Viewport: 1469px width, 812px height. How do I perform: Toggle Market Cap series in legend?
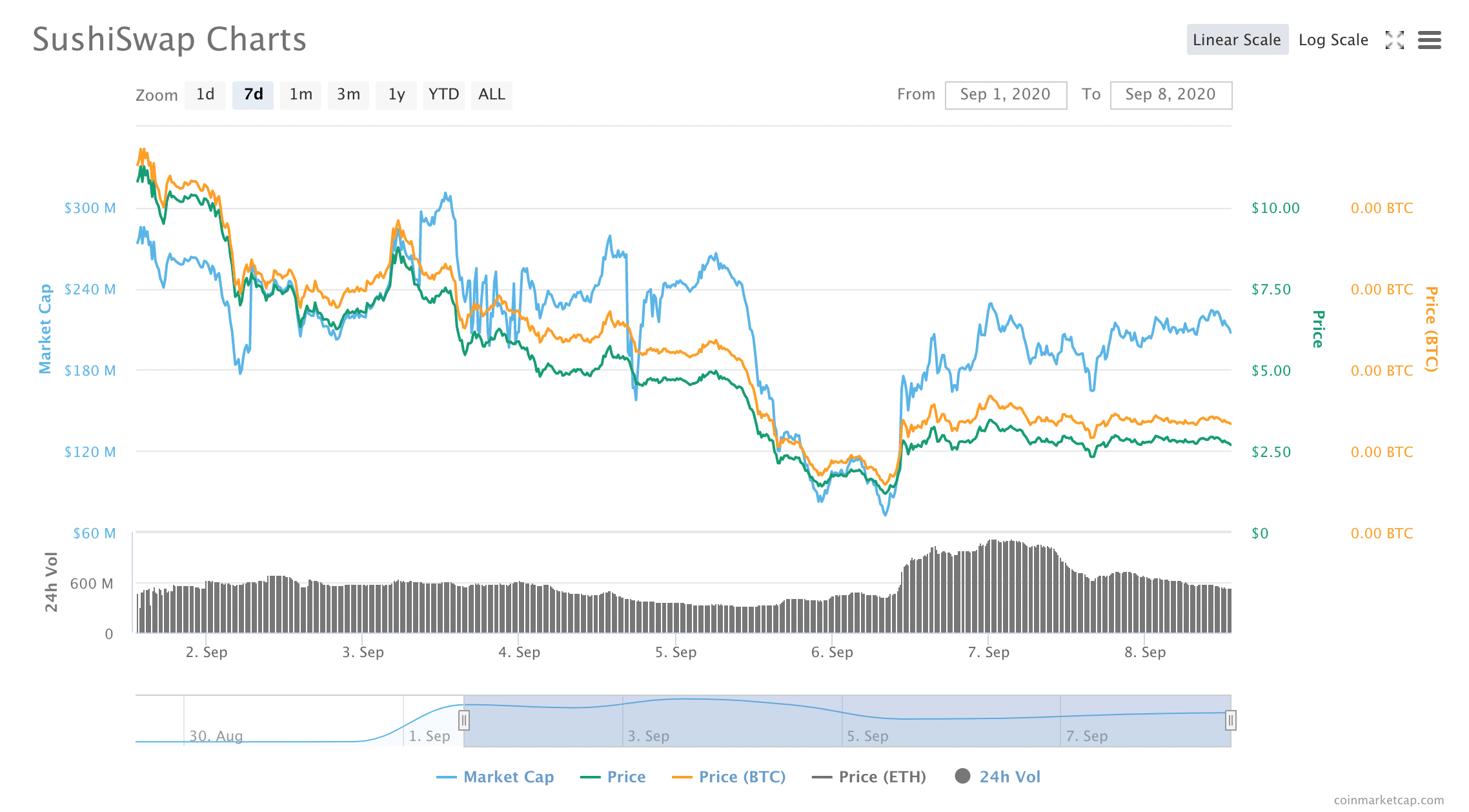[508, 776]
